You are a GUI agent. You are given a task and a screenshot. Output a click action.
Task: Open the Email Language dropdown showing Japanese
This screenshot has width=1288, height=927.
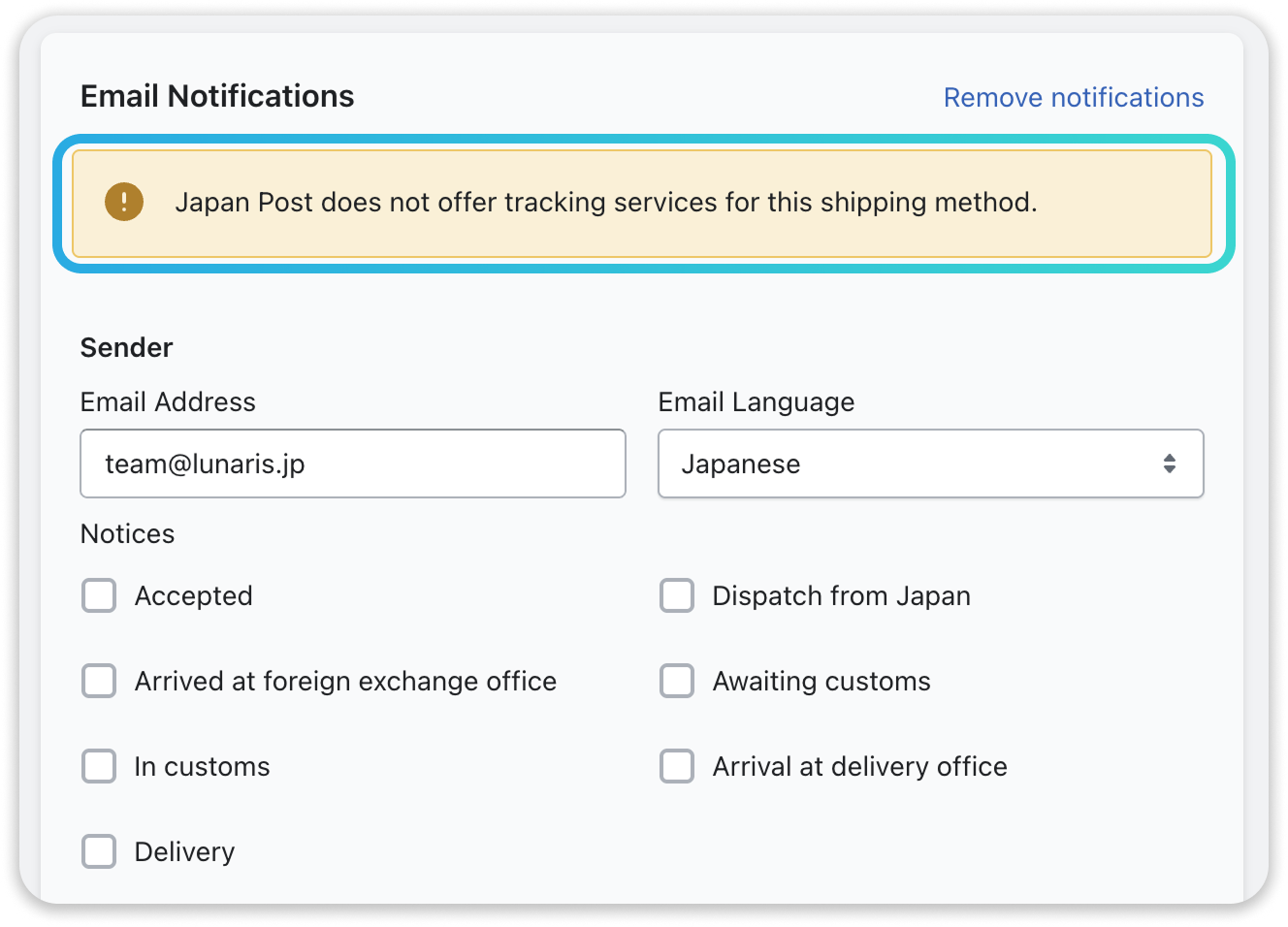[x=912, y=463]
